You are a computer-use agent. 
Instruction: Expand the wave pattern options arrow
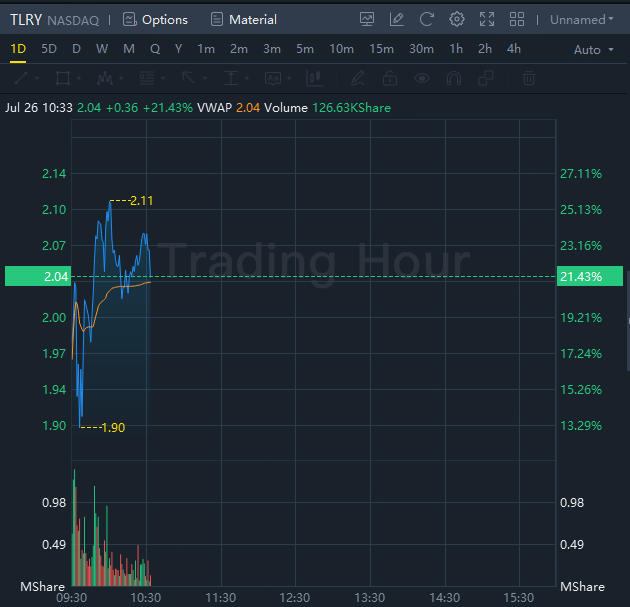click(x=121, y=78)
